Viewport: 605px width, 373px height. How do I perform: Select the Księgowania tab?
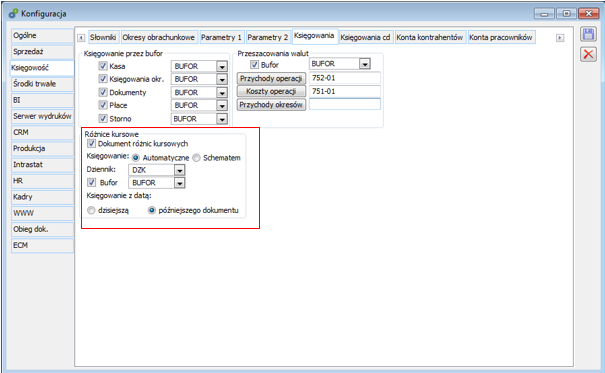coord(314,36)
